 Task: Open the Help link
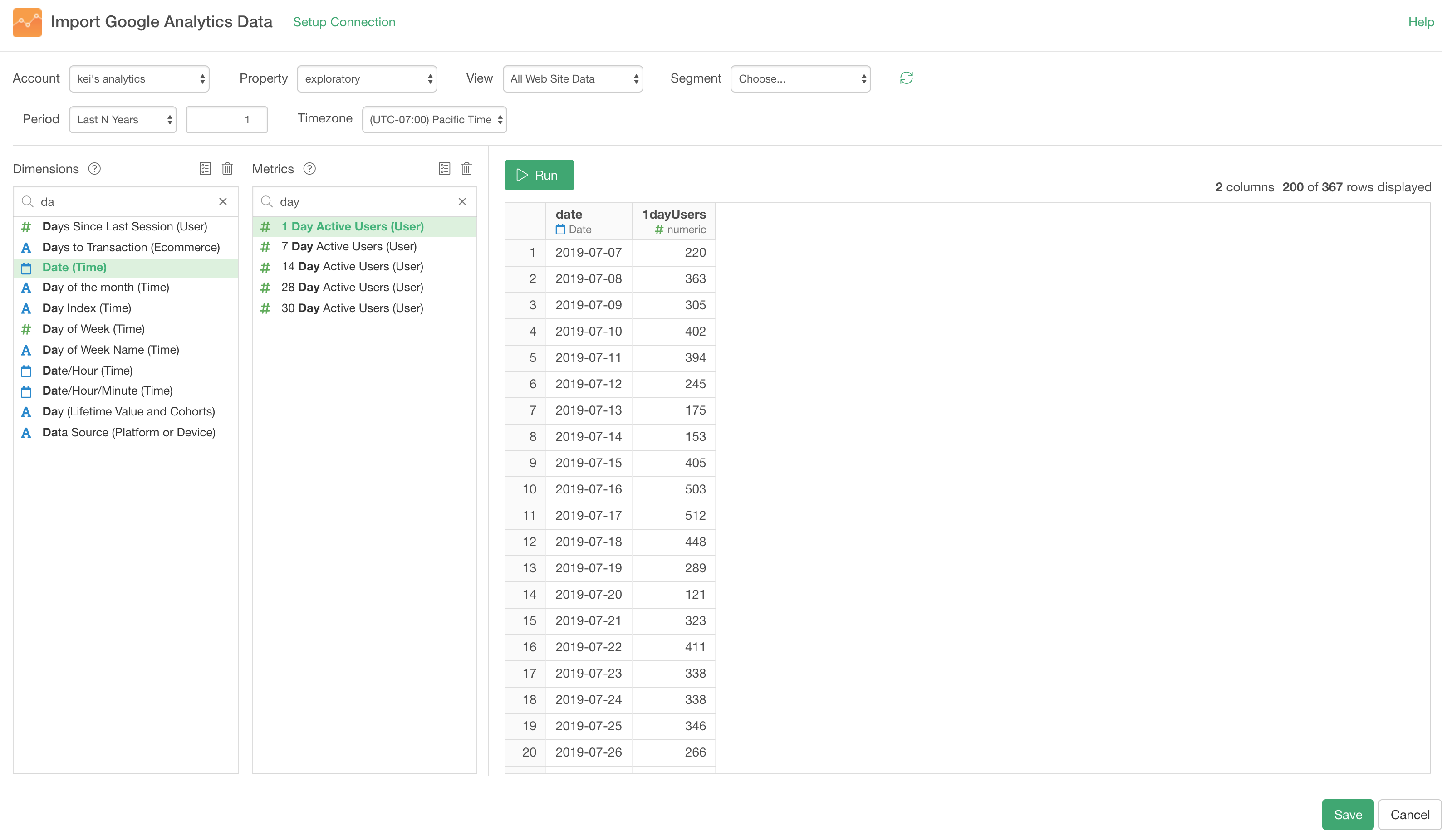tap(1421, 22)
